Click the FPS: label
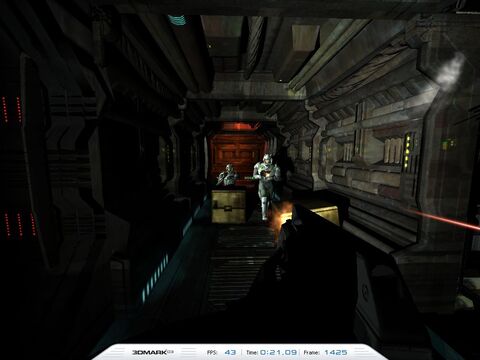 pyautogui.click(x=212, y=352)
